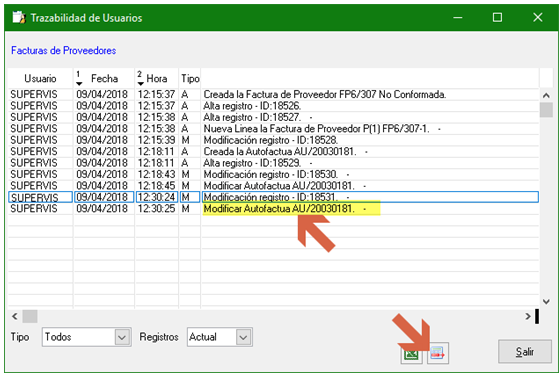Close the Trazabilidad de Usuarios window
Image resolution: width=559 pixels, height=376 pixels.
pyautogui.click(x=538, y=17)
